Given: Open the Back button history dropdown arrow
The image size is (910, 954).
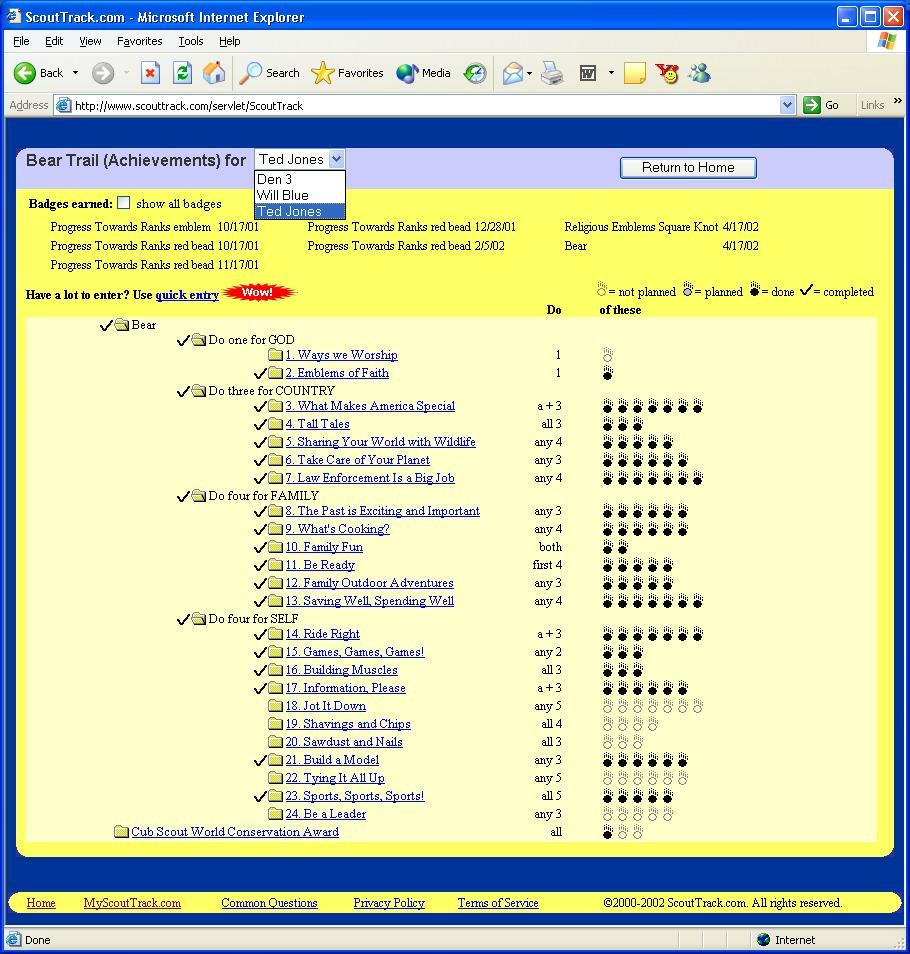Looking at the screenshot, I should point(75,73).
